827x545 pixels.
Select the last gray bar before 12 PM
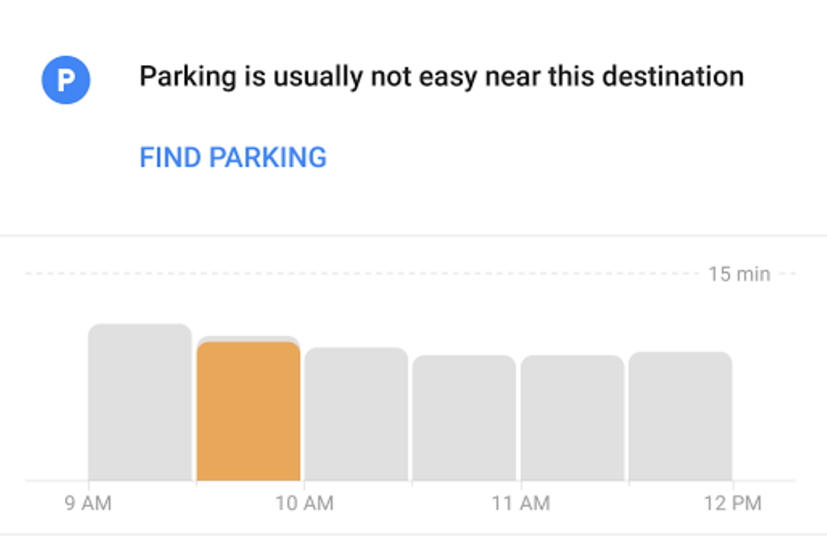(680, 416)
